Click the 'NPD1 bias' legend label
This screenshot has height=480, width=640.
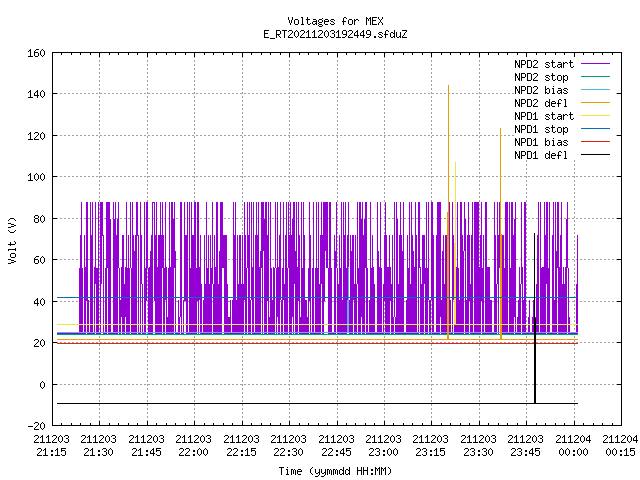pyautogui.click(x=541, y=142)
